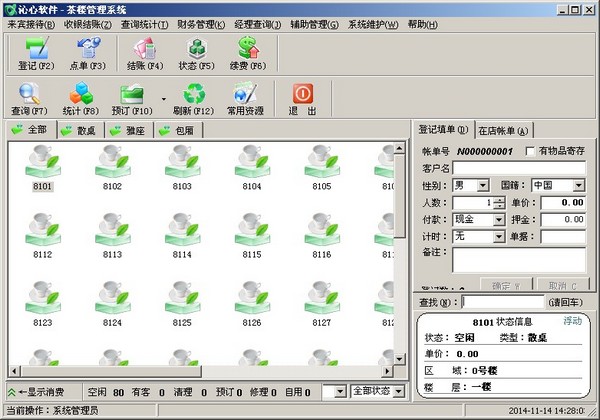
Task: Click the 统计 (F8) statistics icon
Action: 82,98
